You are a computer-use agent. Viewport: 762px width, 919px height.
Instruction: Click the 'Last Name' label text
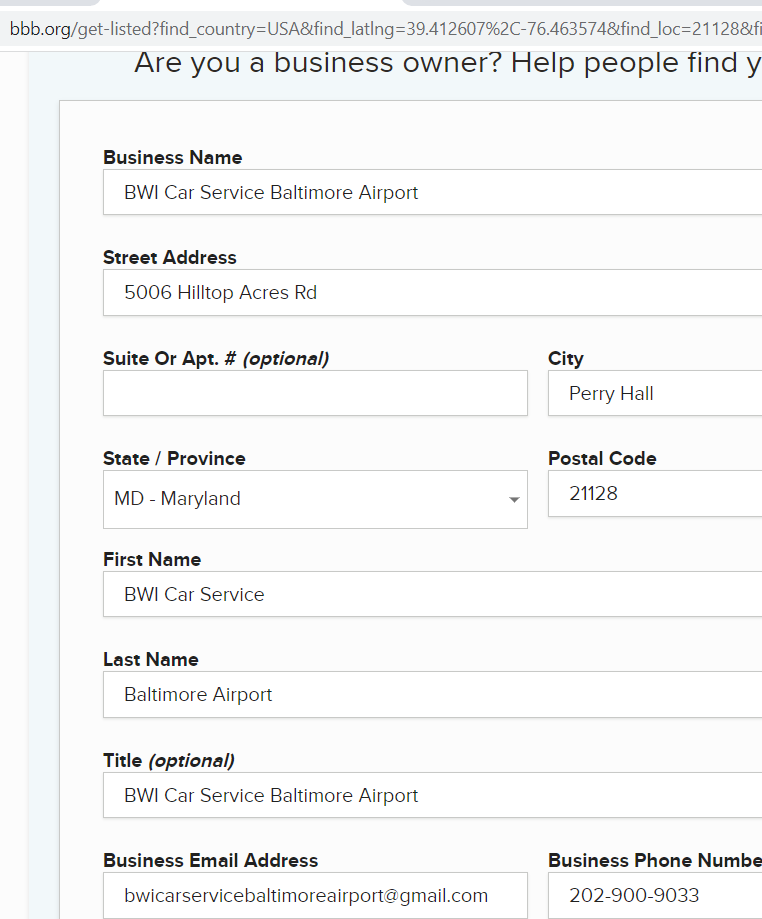(x=151, y=659)
